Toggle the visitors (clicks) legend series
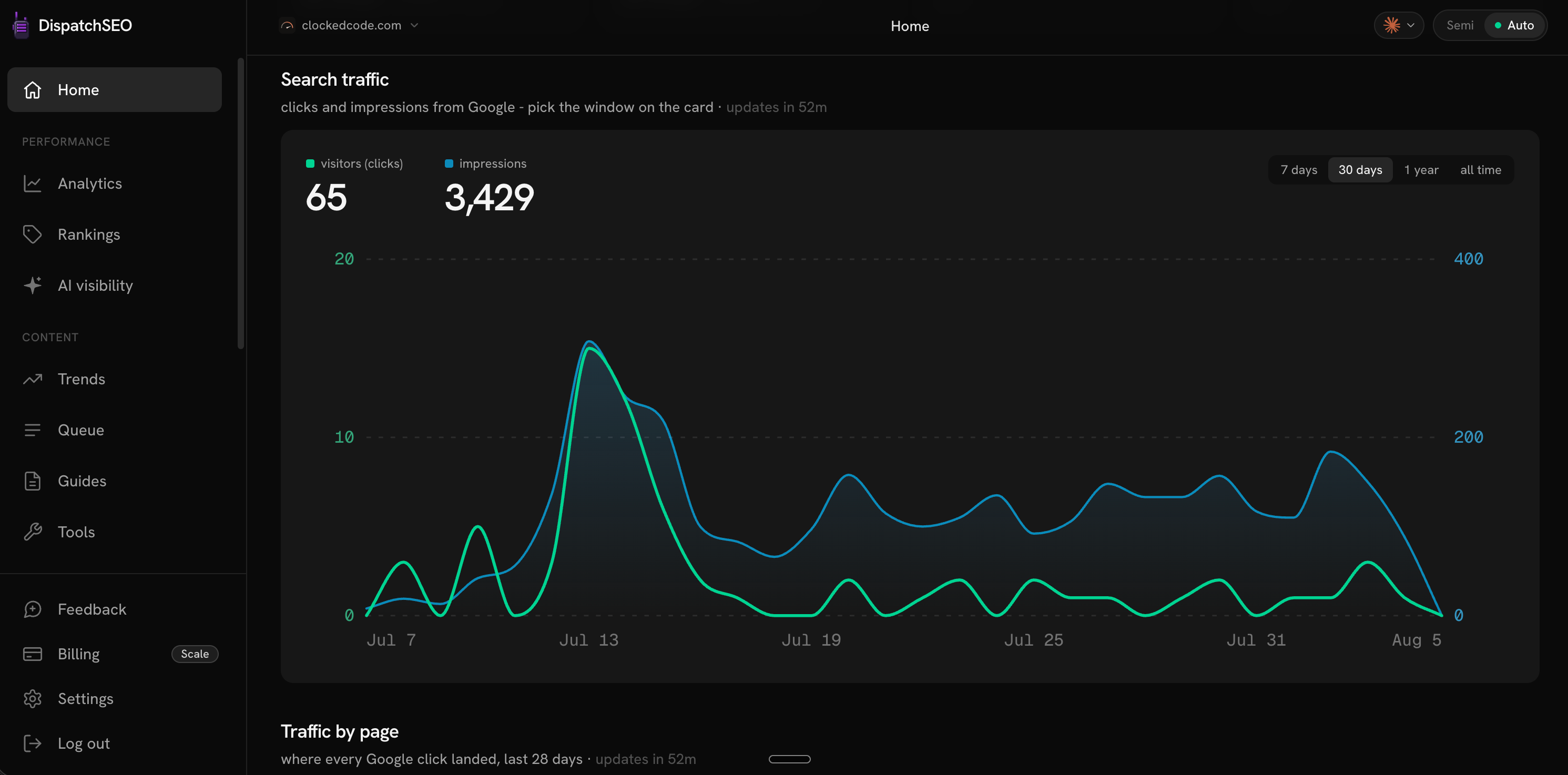Image resolution: width=1568 pixels, height=775 pixels. [x=354, y=164]
